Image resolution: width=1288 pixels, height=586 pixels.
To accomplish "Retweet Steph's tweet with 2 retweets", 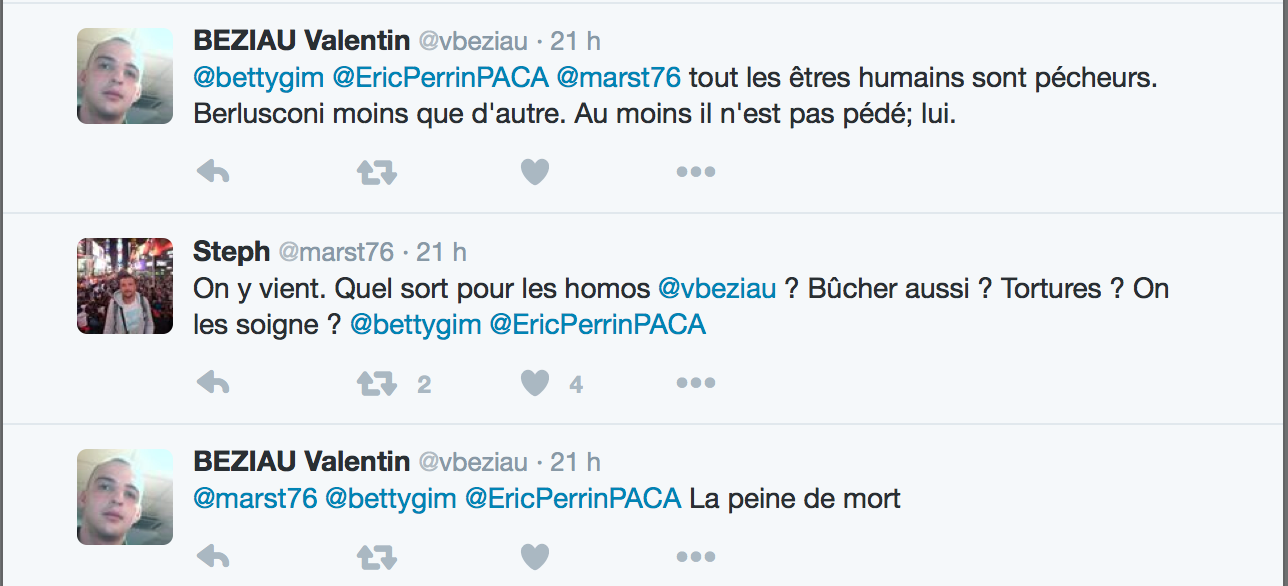I will (x=376, y=383).
